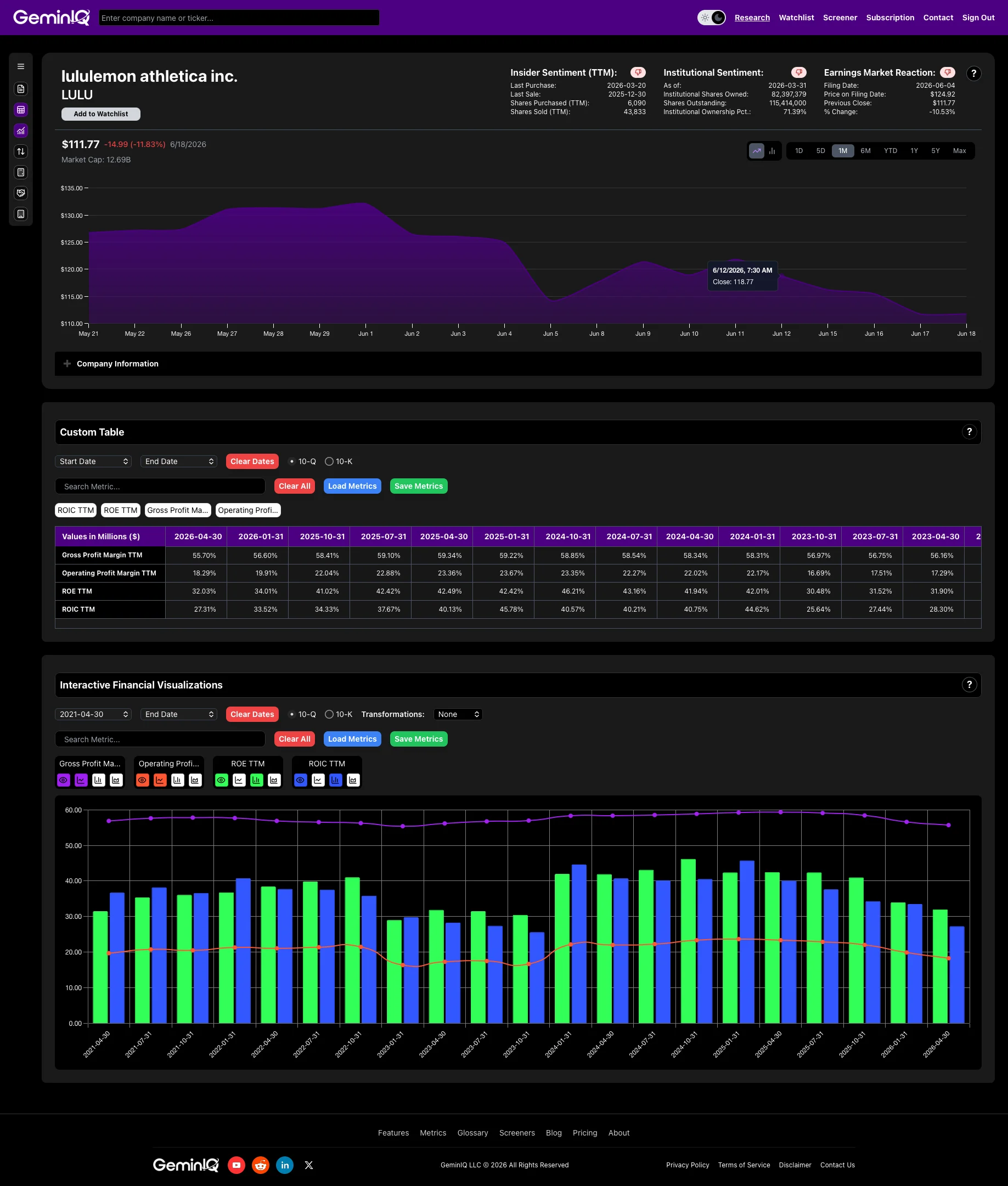The image size is (1008, 1186).
Task: Click Add to Watchlist button
Action: coord(100,114)
